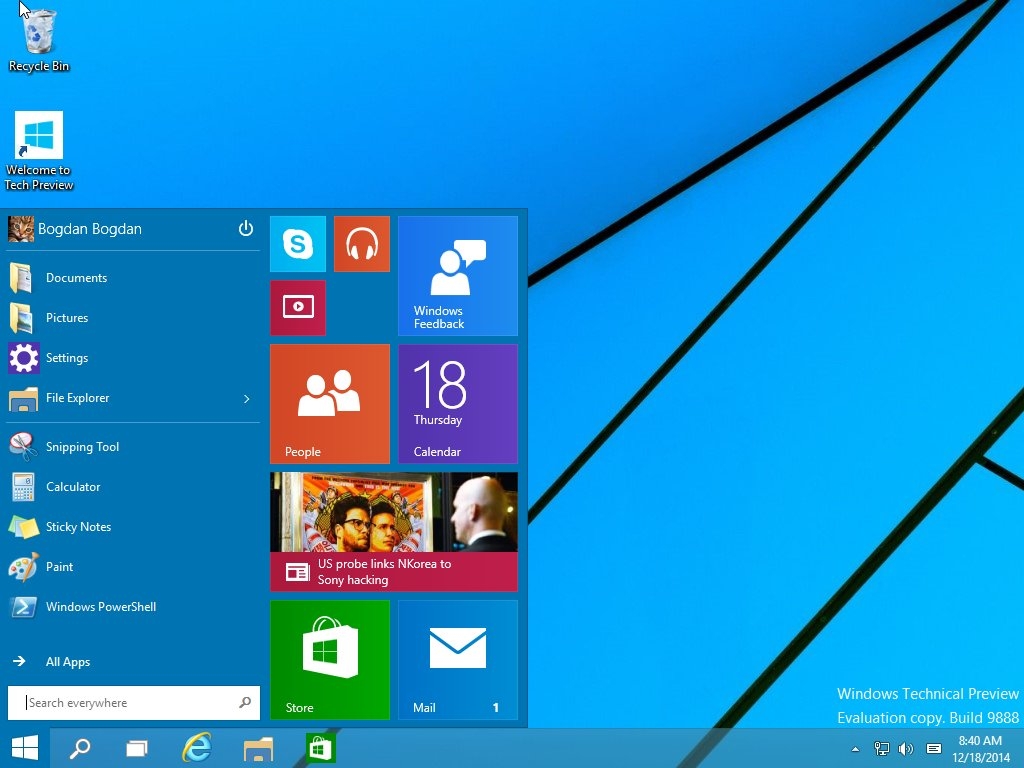
Task: Open the volume speaker icon in tray
Action: [x=906, y=749]
